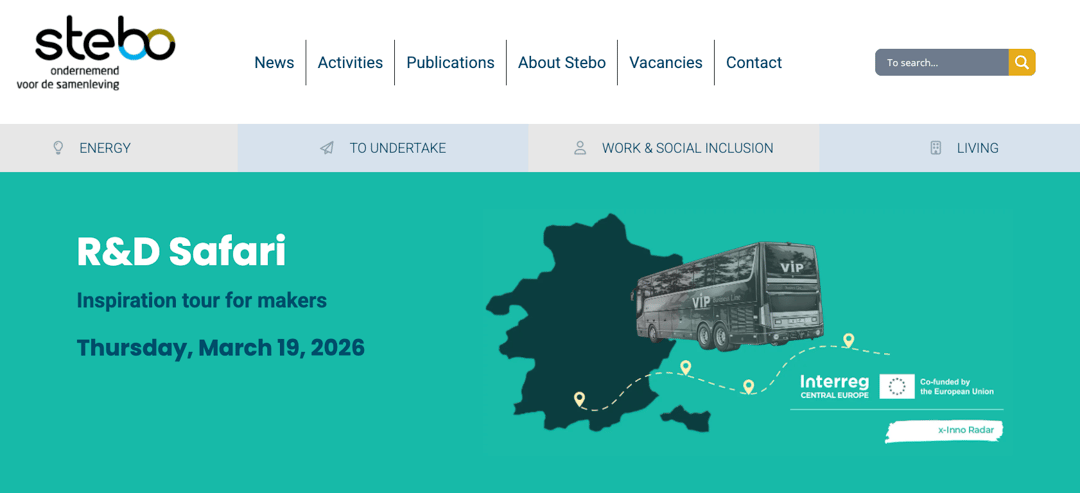The image size is (1080, 493).
Task: Click the leftmost map pin on the route
Action: (x=579, y=399)
